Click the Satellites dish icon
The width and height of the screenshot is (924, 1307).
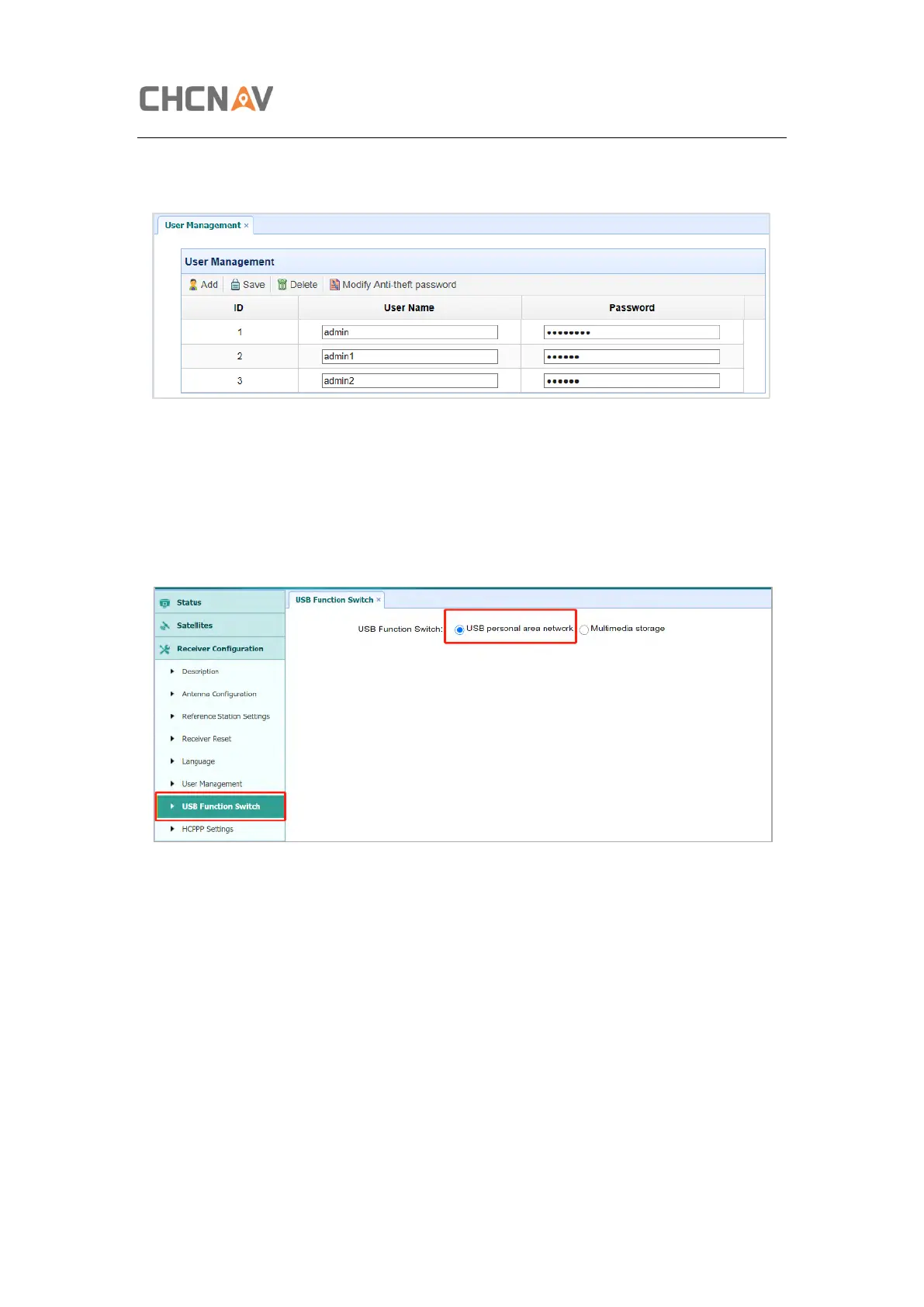(x=164, y=626)
